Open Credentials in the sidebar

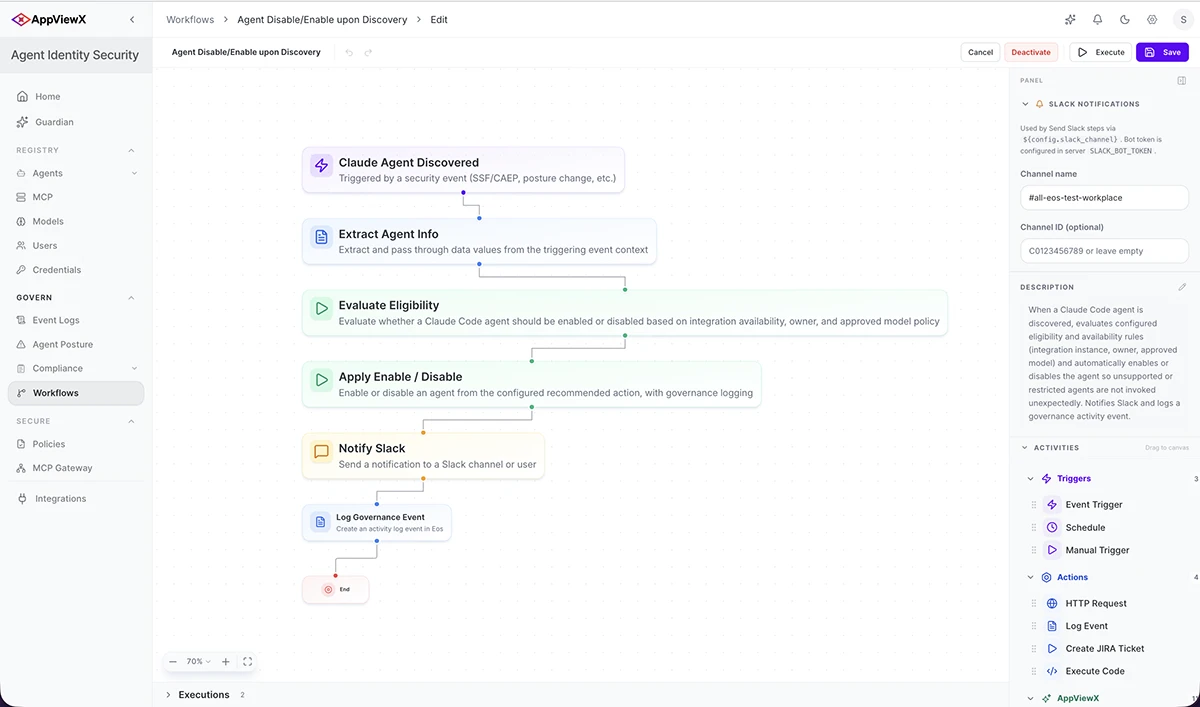(x=75, y=270)
